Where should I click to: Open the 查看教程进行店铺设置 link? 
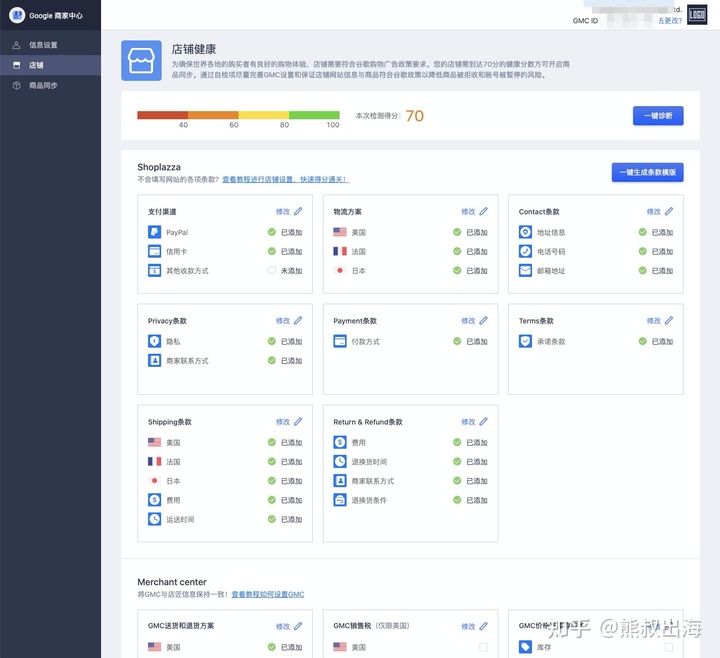point(286,180)
